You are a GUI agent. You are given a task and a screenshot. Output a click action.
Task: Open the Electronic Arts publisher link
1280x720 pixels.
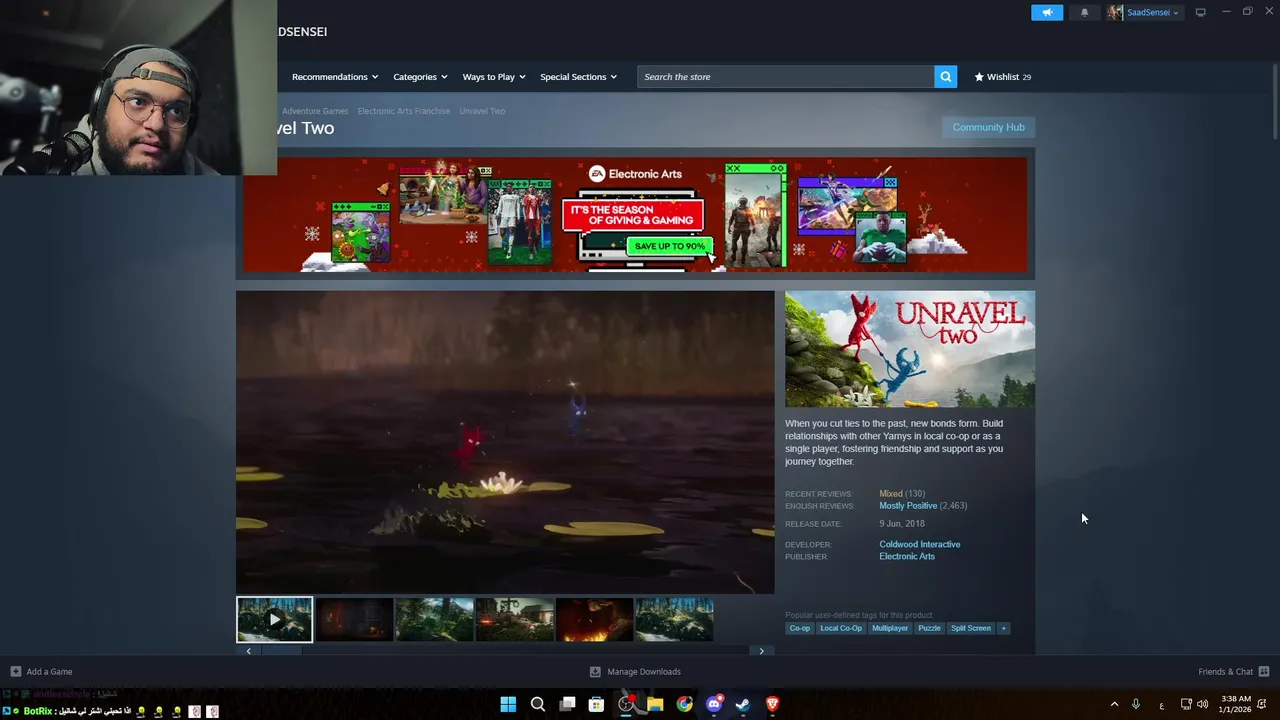pos(907,556)
